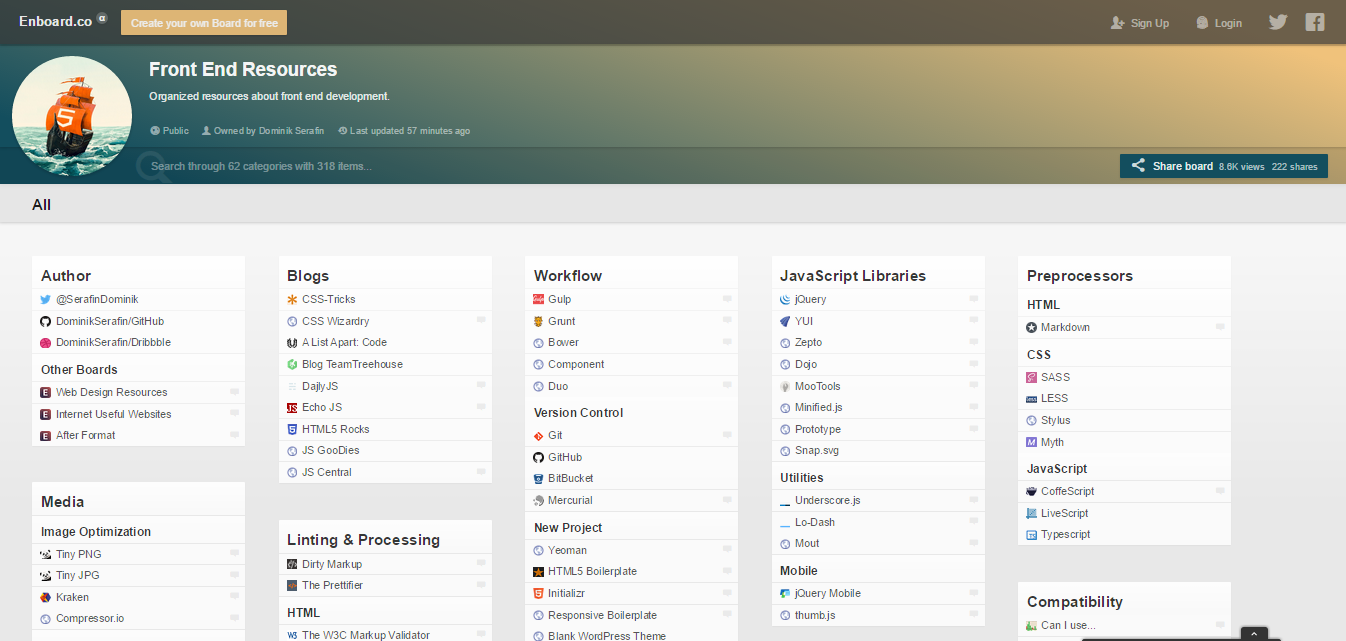This screenshot has height=641, width=1346.
Task: Click the comment icon on jQuery row
Action: pos(974,299)
